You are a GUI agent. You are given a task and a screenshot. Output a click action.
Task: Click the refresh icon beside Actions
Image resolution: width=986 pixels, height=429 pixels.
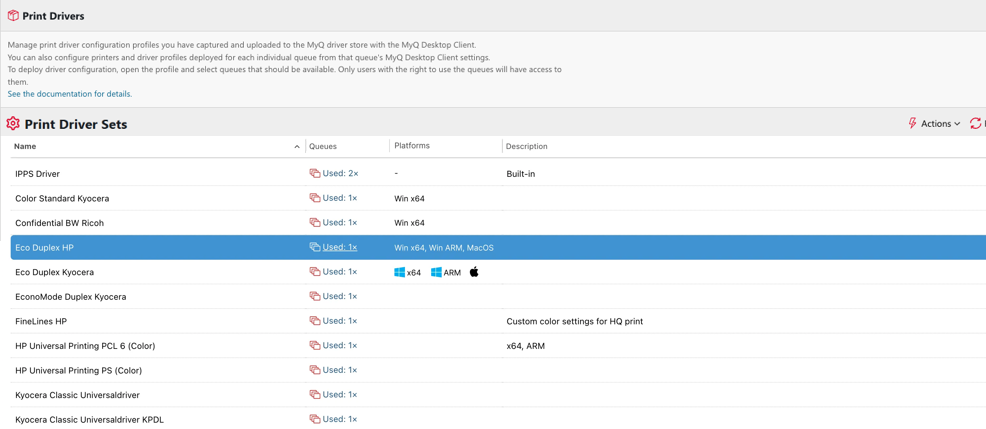[x=975, y=124]
